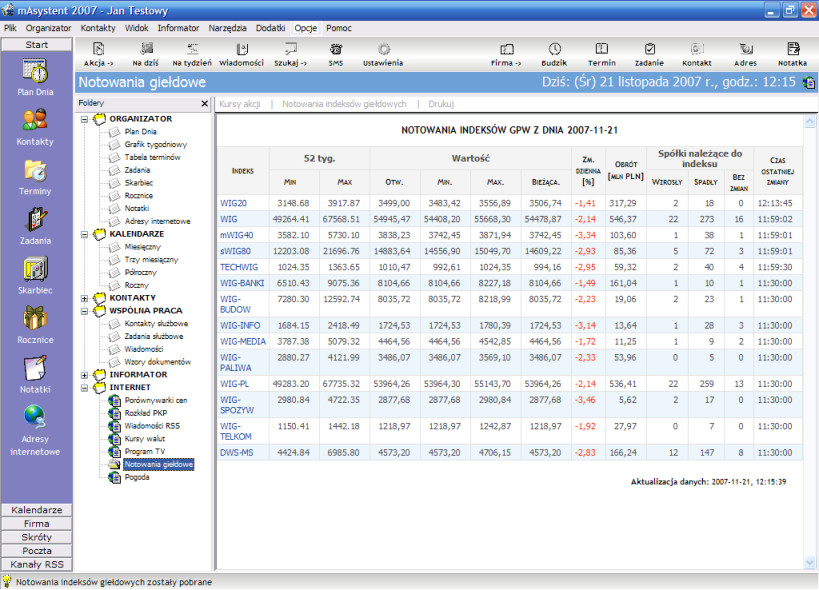
Task: Open Terminy from the sidebar
Action: click(x=35, y=177)
